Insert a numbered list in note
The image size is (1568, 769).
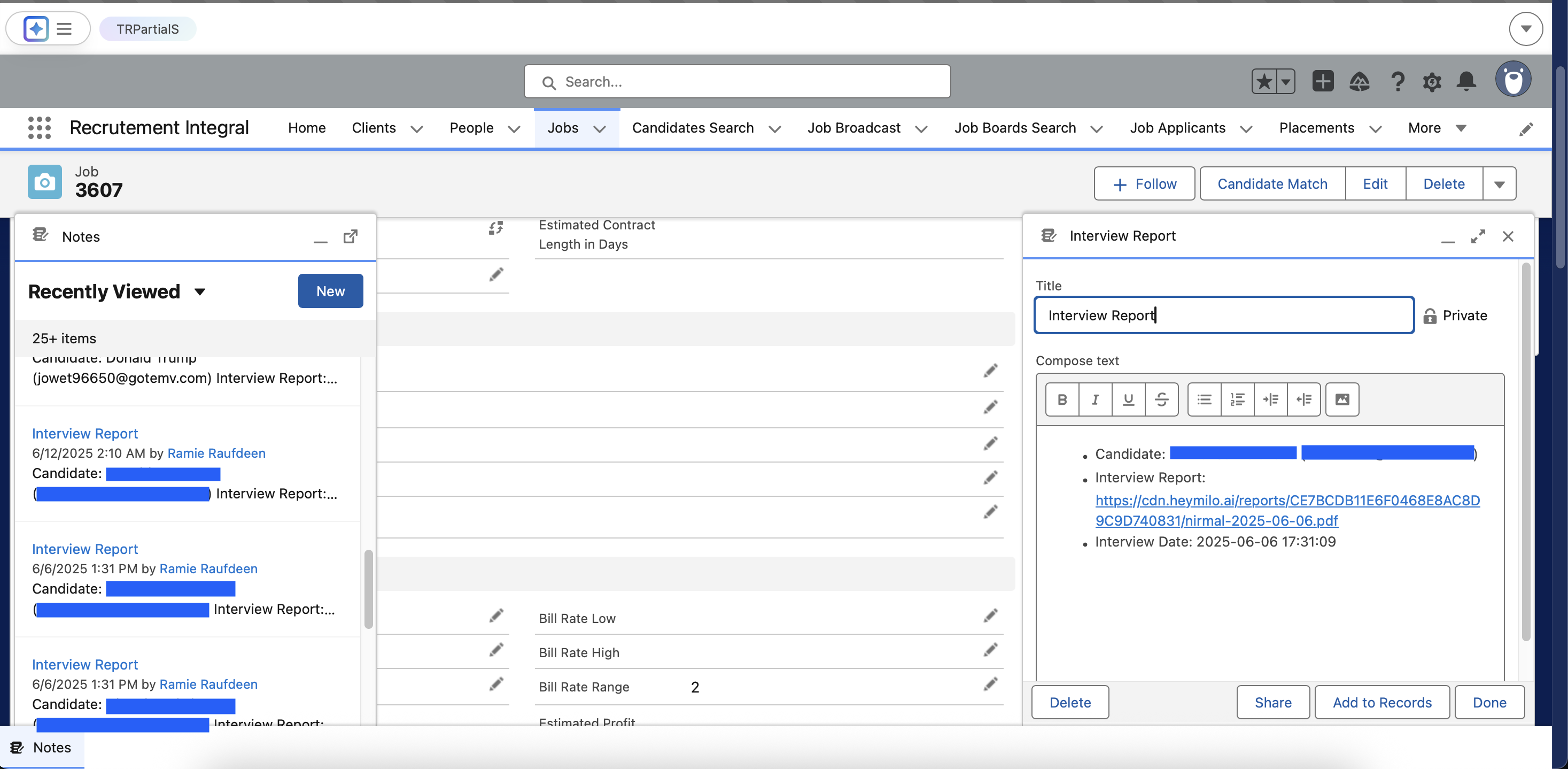(x=1237, y=399)
